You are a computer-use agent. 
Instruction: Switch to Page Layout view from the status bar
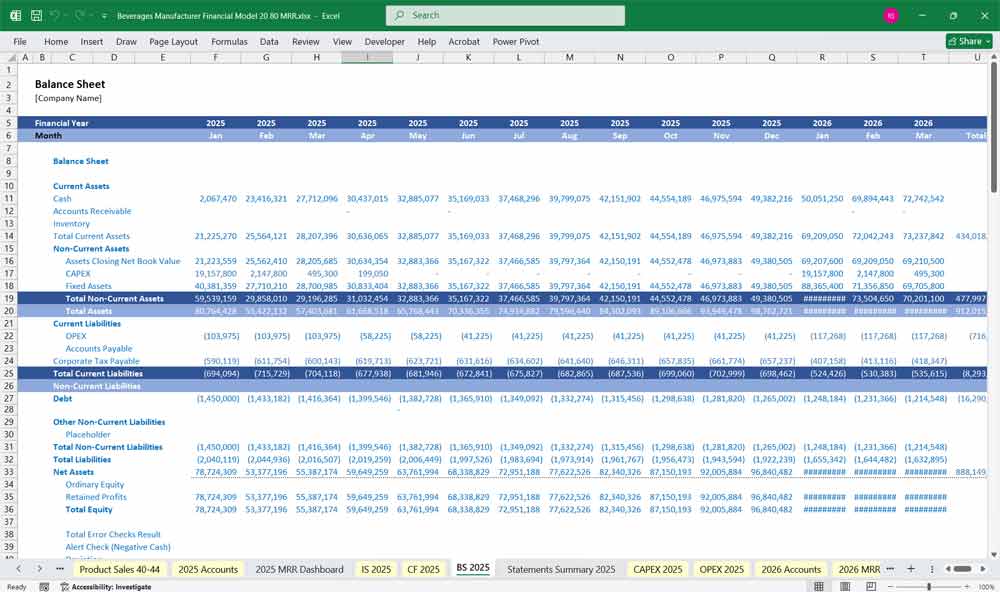coord(845,585)
